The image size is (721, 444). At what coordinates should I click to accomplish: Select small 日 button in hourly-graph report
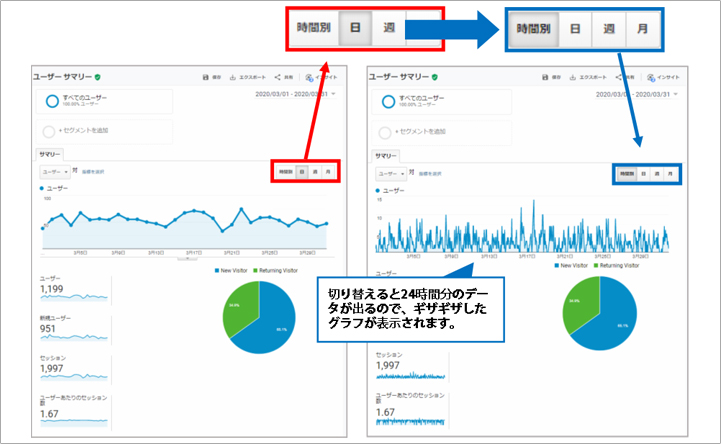tap(644, 174)
